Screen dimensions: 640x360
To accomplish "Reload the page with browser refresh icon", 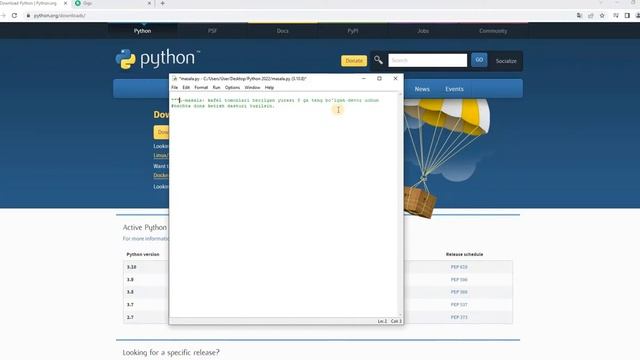I will (x=14, y=16).
